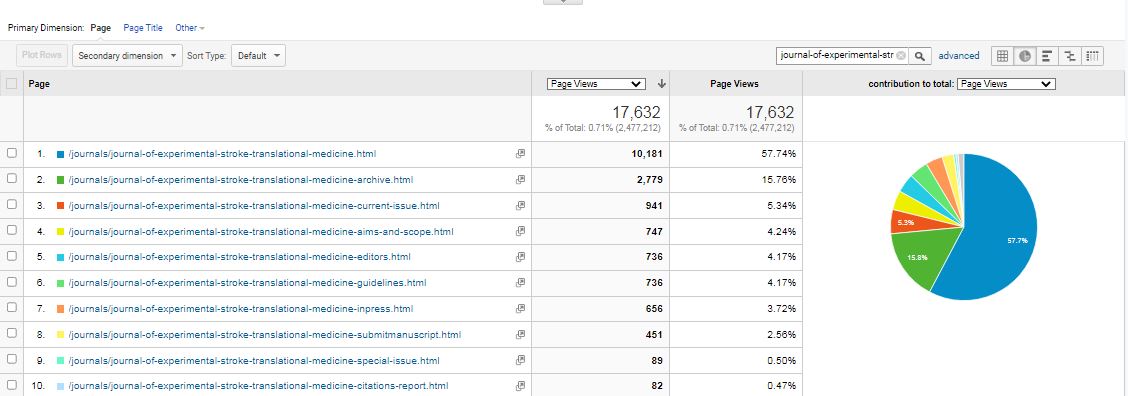Open the guidelines.html page in new window
This screenshot has height=396, width=1128.
point(520,282)
